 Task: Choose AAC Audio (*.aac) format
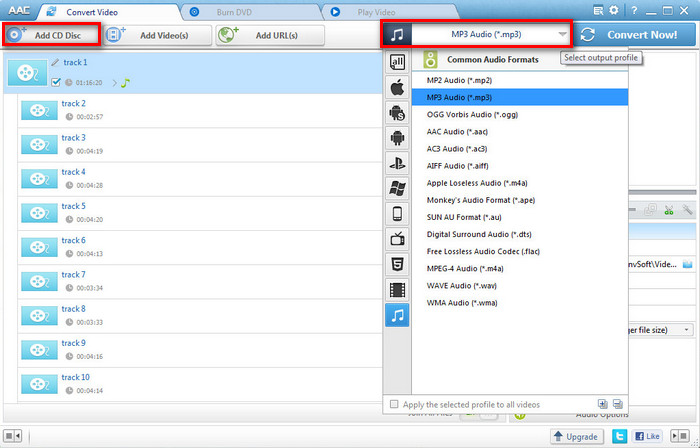520,132
